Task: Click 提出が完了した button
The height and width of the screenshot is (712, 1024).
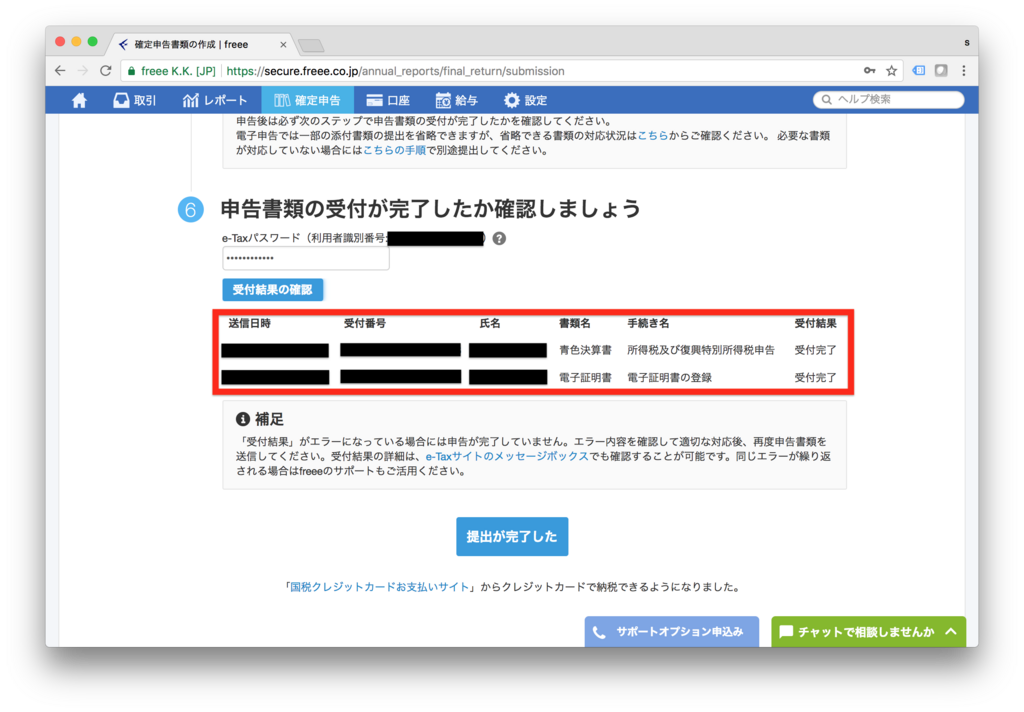Action: point(512,536)
